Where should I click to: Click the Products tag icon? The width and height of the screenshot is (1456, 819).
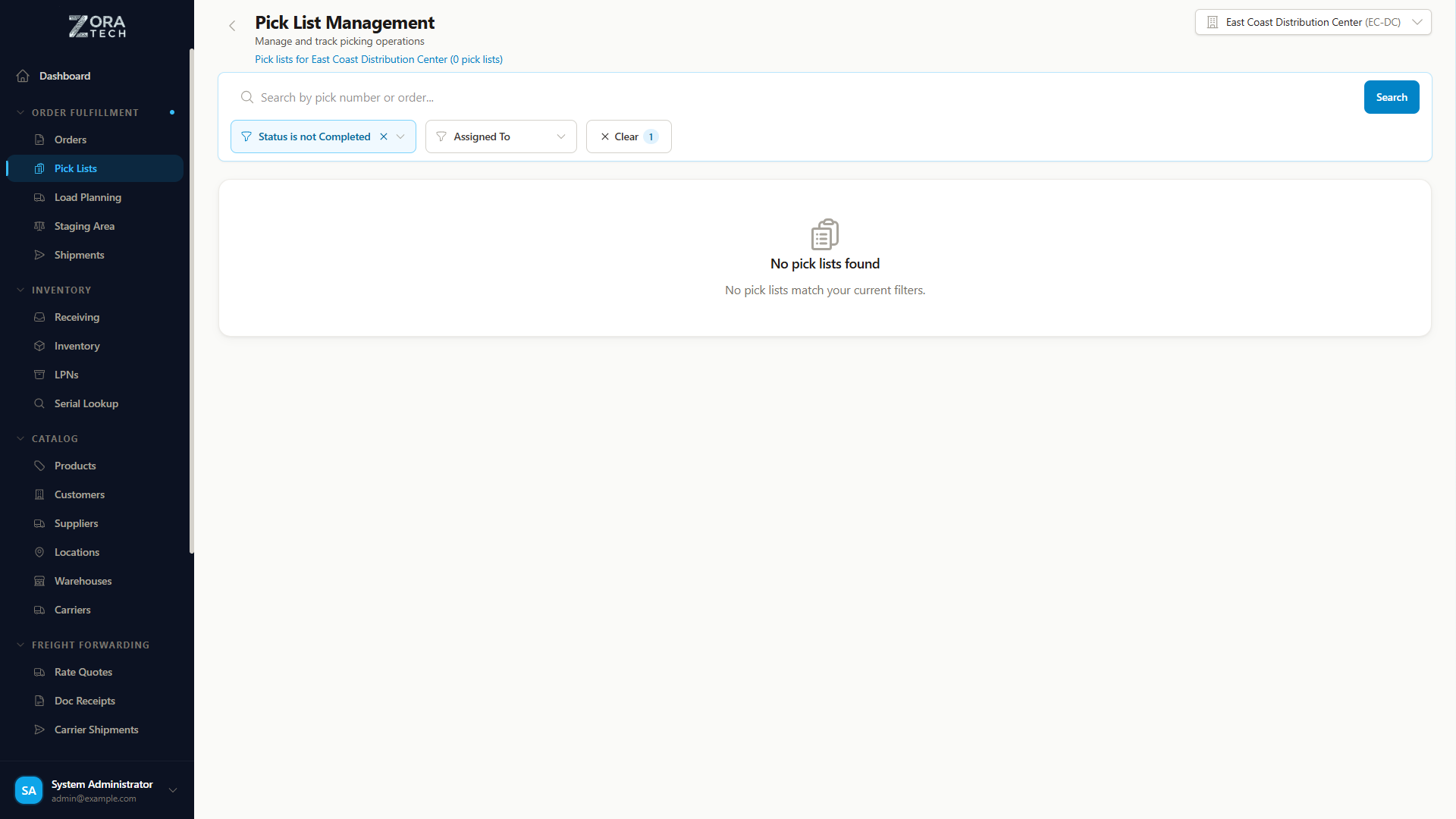coord(39,466)
